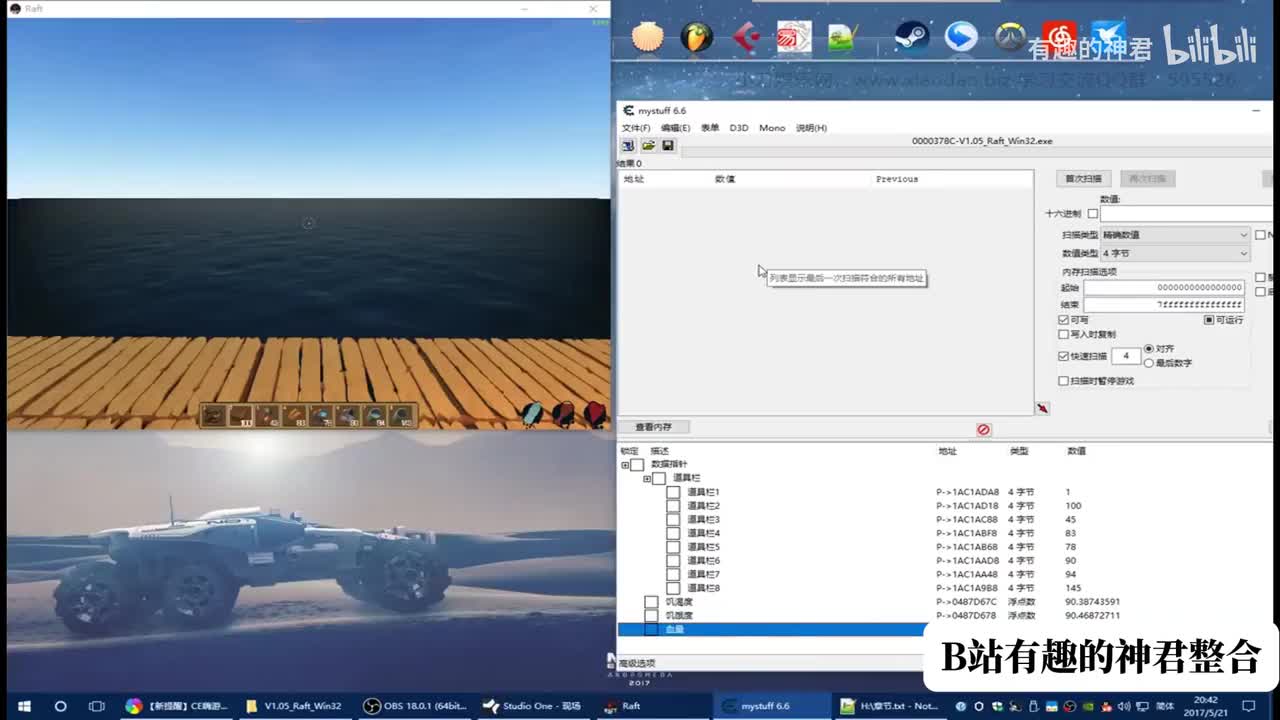Open V1.05_Raft_Win32 folder taskbar item
This screenshot has height=720, width=1280.
tap(295, 706)
